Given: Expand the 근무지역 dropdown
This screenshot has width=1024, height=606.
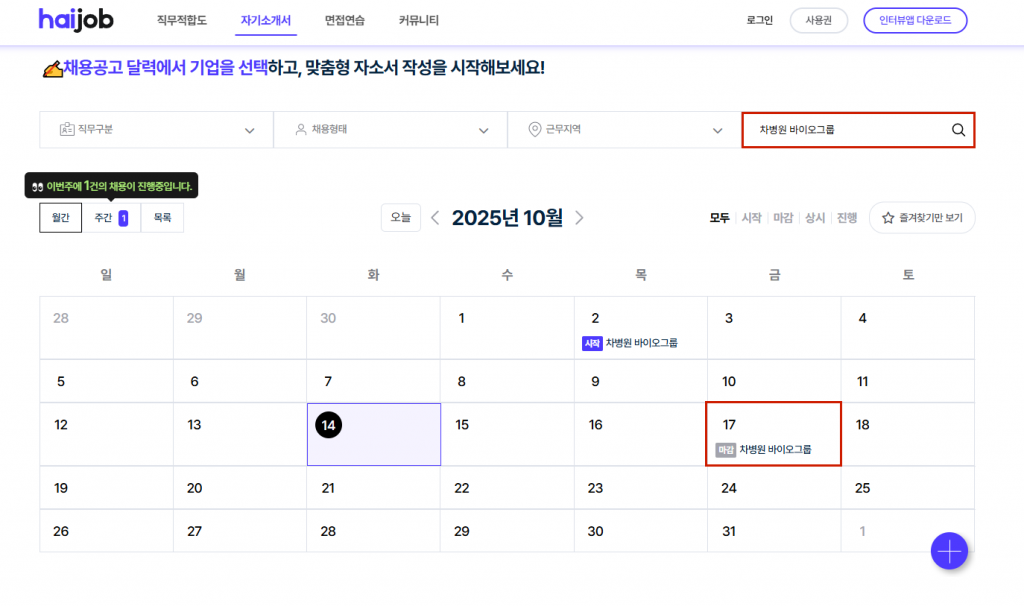Looking at the screenshot, I should coord(624,130).
